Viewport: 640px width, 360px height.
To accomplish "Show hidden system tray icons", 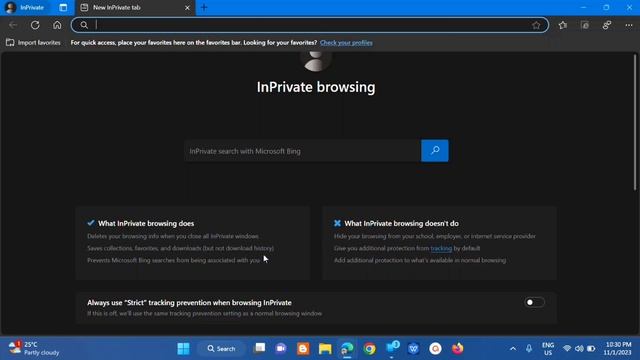I will [x=513, y=349].
